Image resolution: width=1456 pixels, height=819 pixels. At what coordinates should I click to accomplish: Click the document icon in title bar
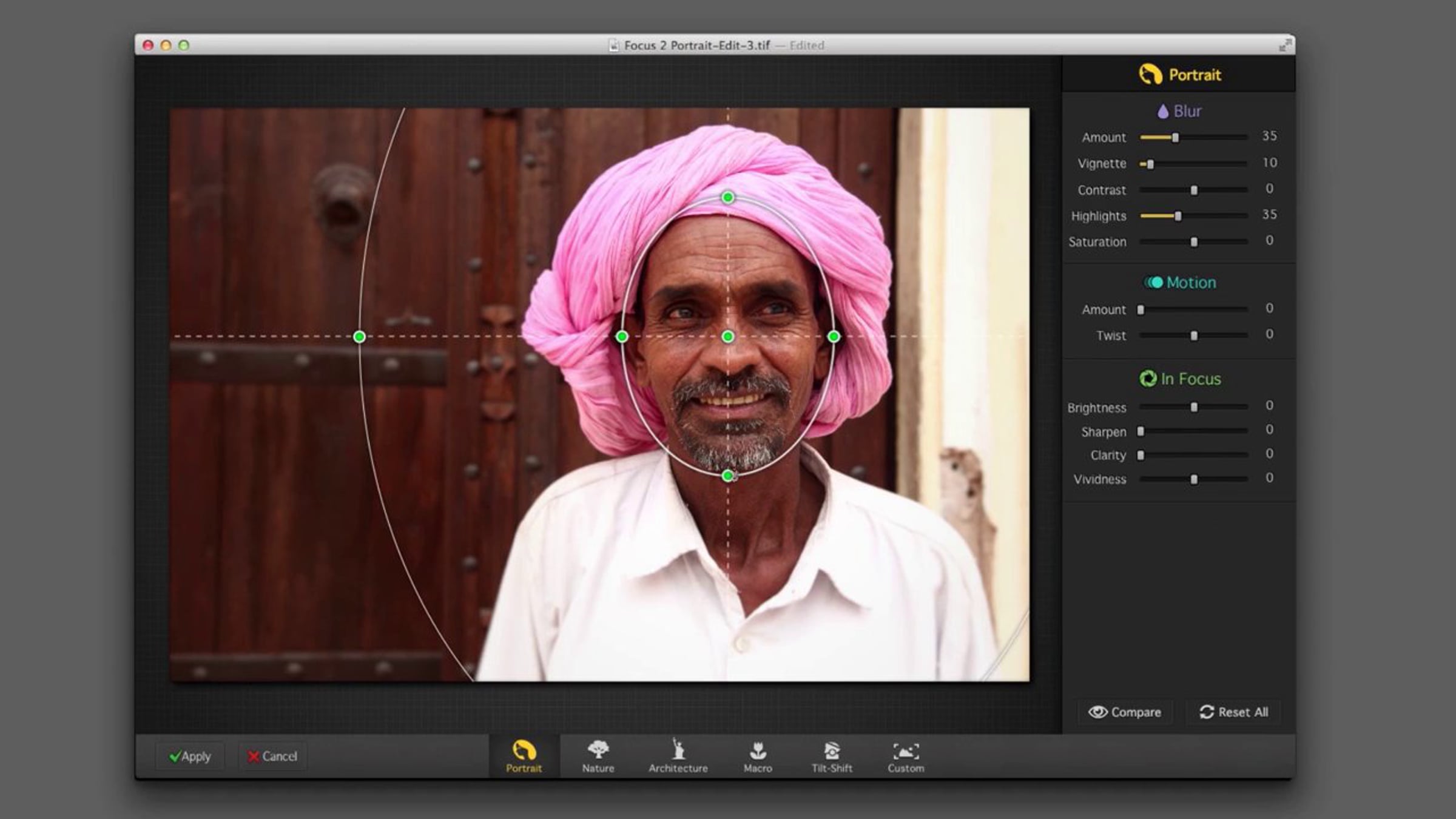pyautogui.click(x=614, y=45)
